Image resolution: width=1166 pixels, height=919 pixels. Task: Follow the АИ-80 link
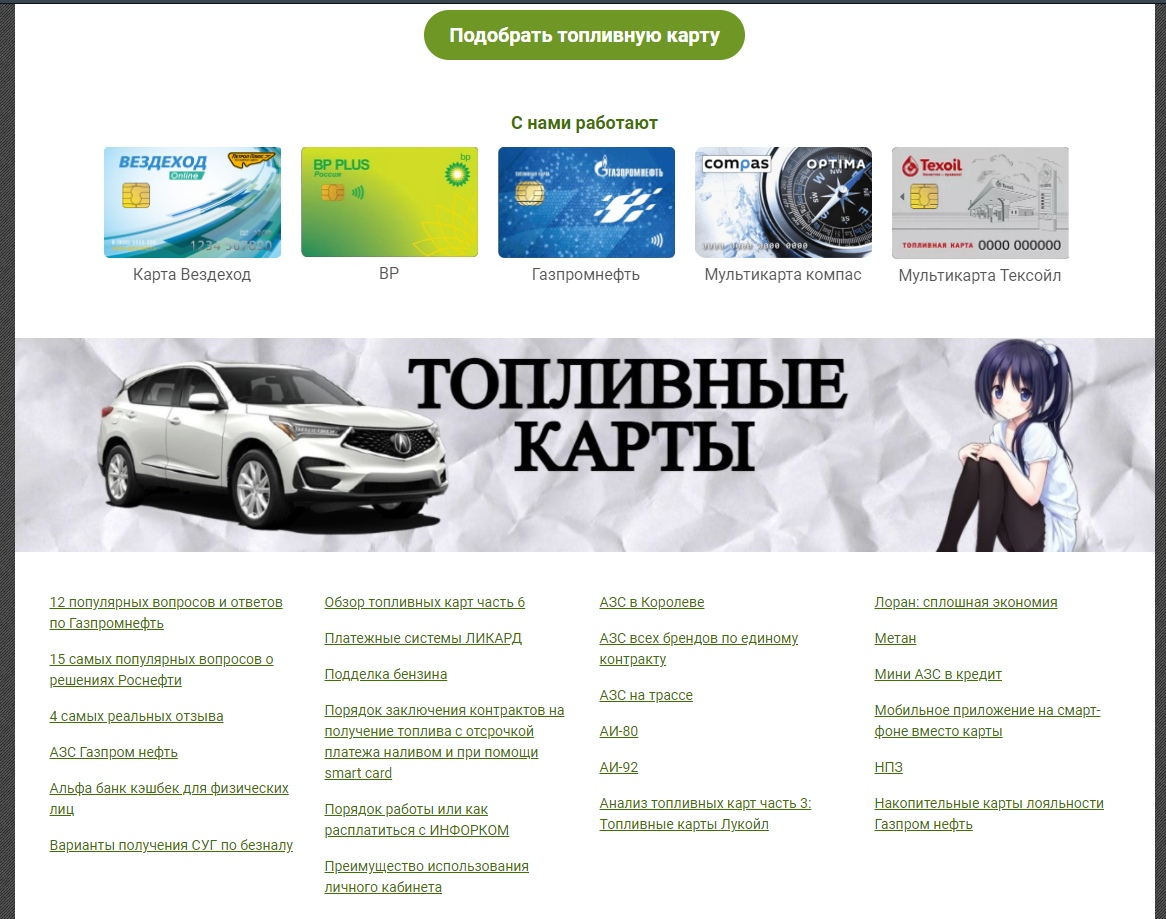(x=619, y=731)
